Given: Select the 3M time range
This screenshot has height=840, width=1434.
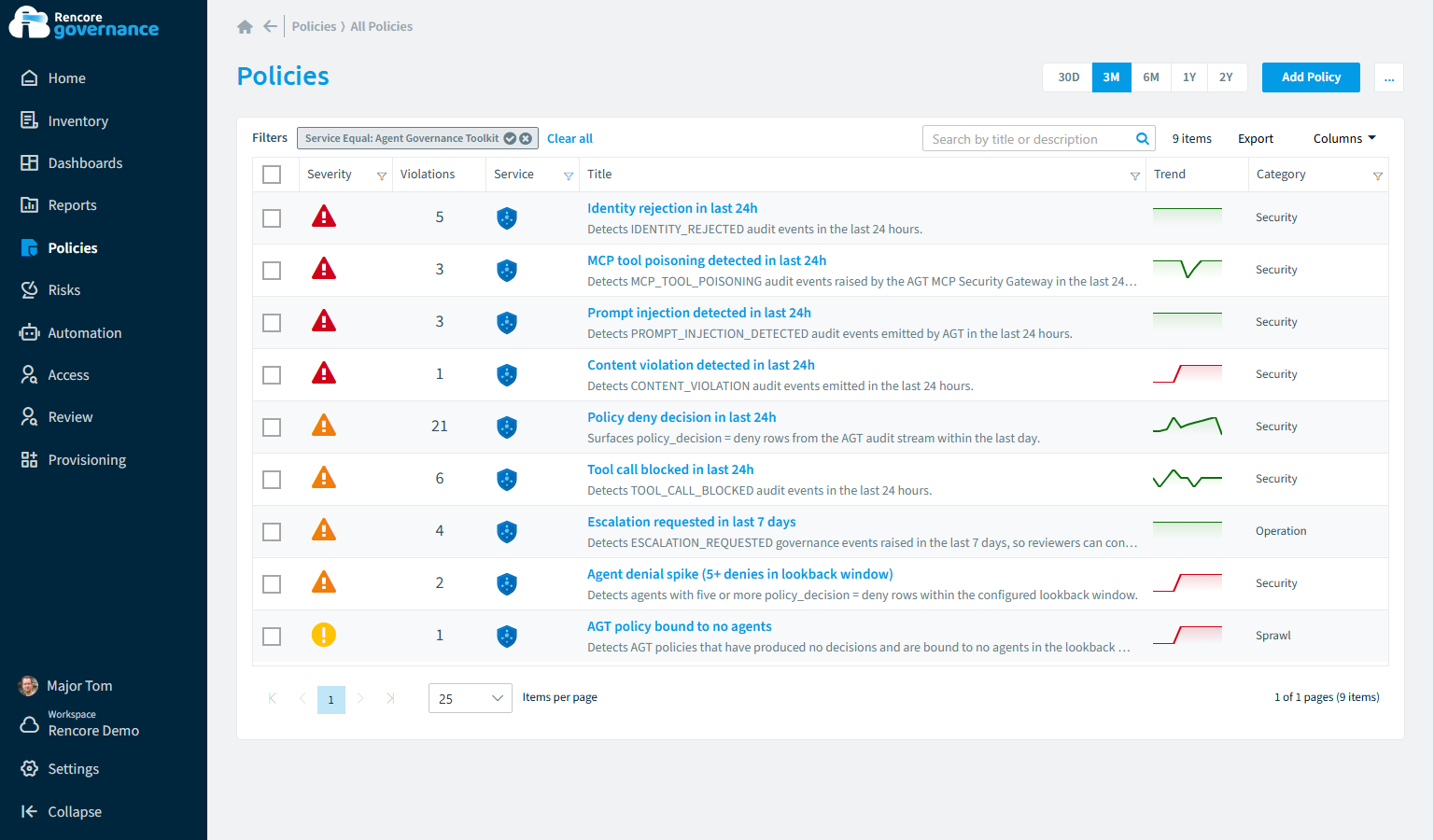Looking at the screenshot, I should 1111,77.
